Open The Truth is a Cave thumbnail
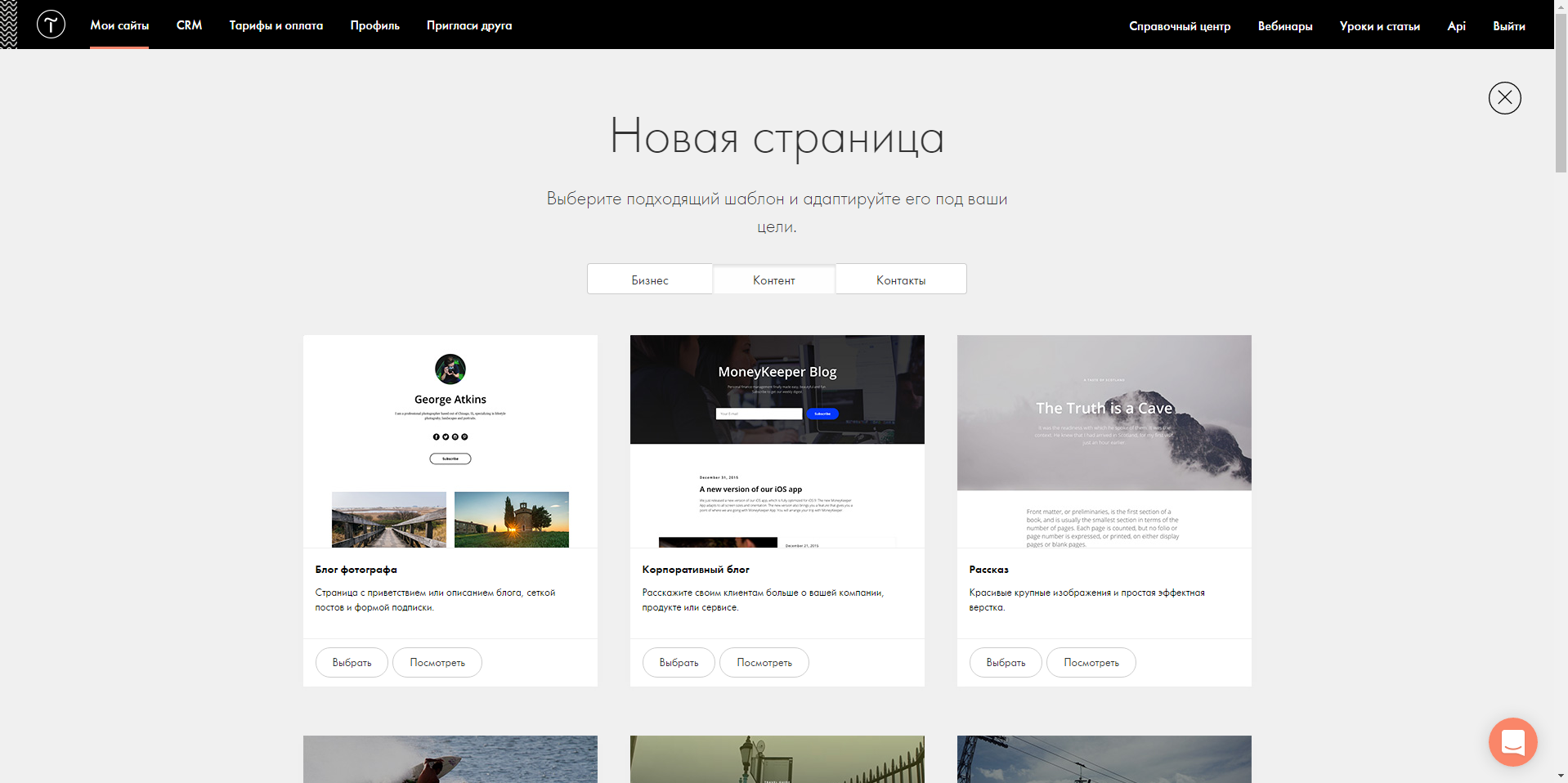Screen dimensions: 1568x783 coord(1104,441)
